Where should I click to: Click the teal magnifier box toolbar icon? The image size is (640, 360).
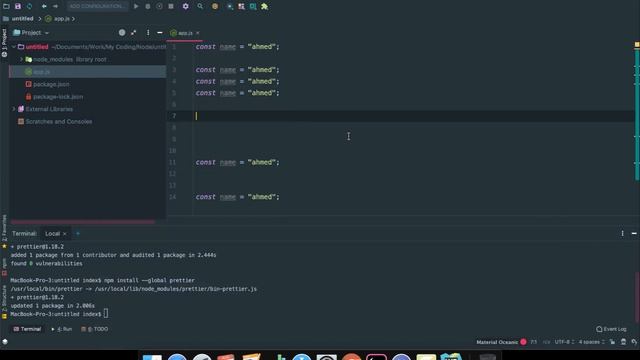pos(253,6)
